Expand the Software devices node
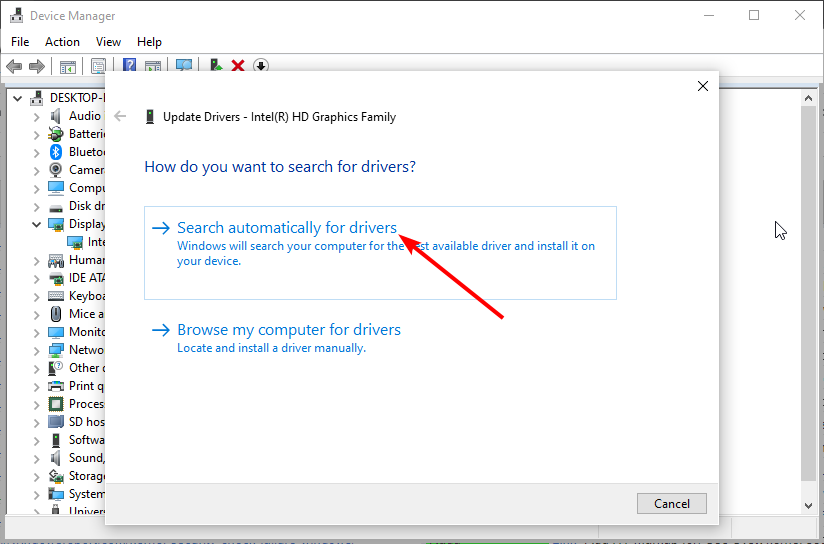 [x=36, y=440]
